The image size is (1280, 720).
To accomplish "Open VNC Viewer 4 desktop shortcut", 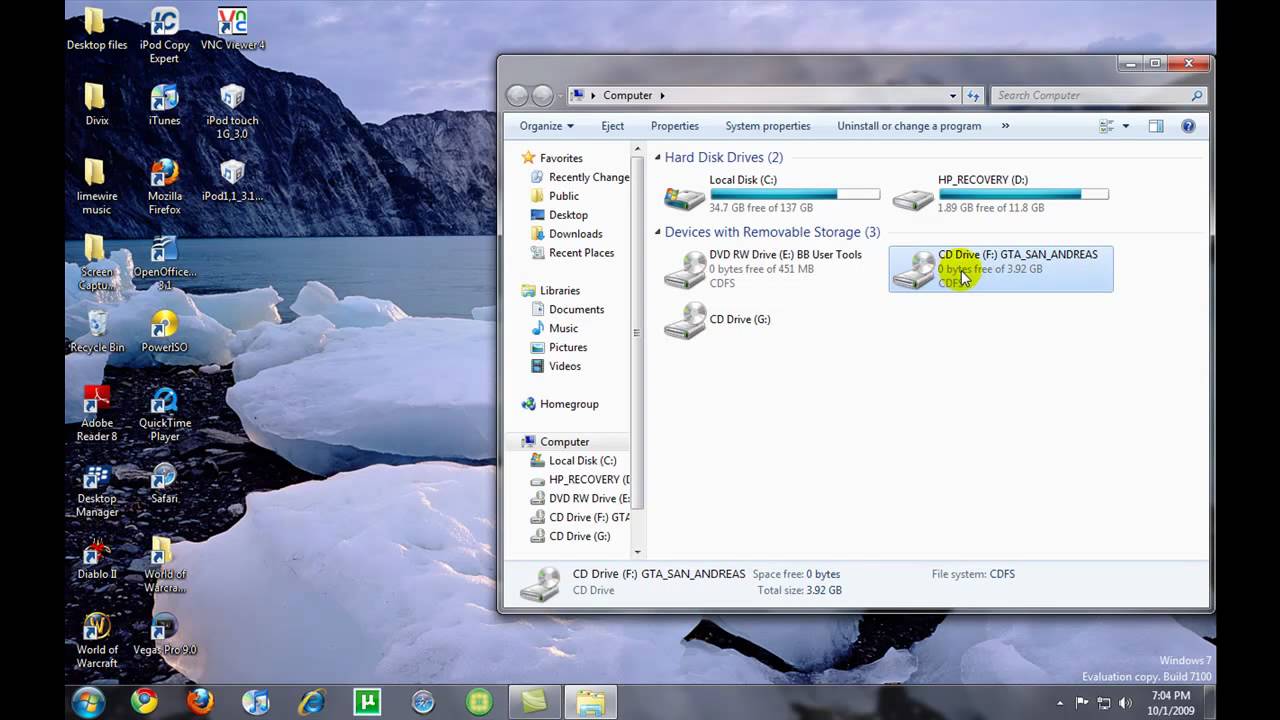I will click(x=232, y=29).
